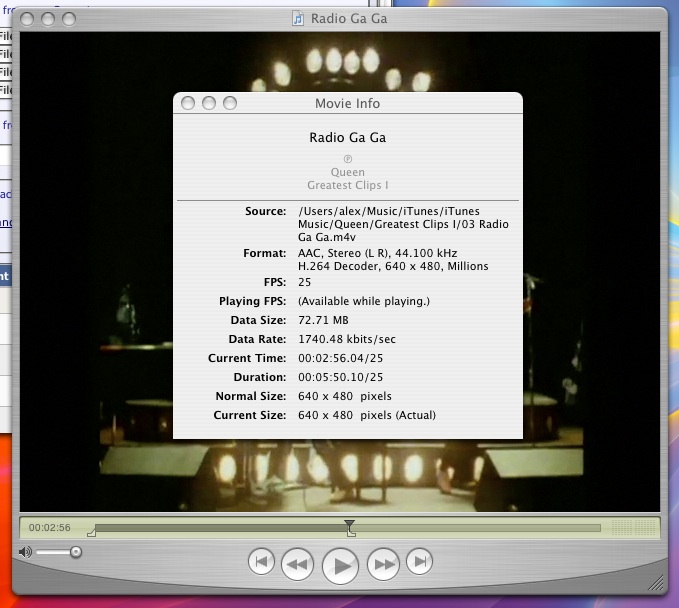Click the H.264 Decoder format line
The image size is (679, 608).
tap(393, 266)
